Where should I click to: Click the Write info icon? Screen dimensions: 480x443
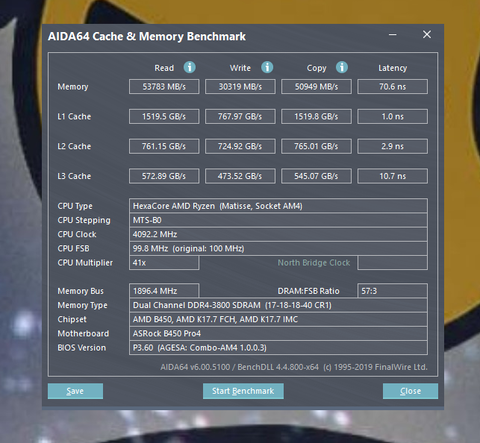pyautogui.click(x=267, y=67)
